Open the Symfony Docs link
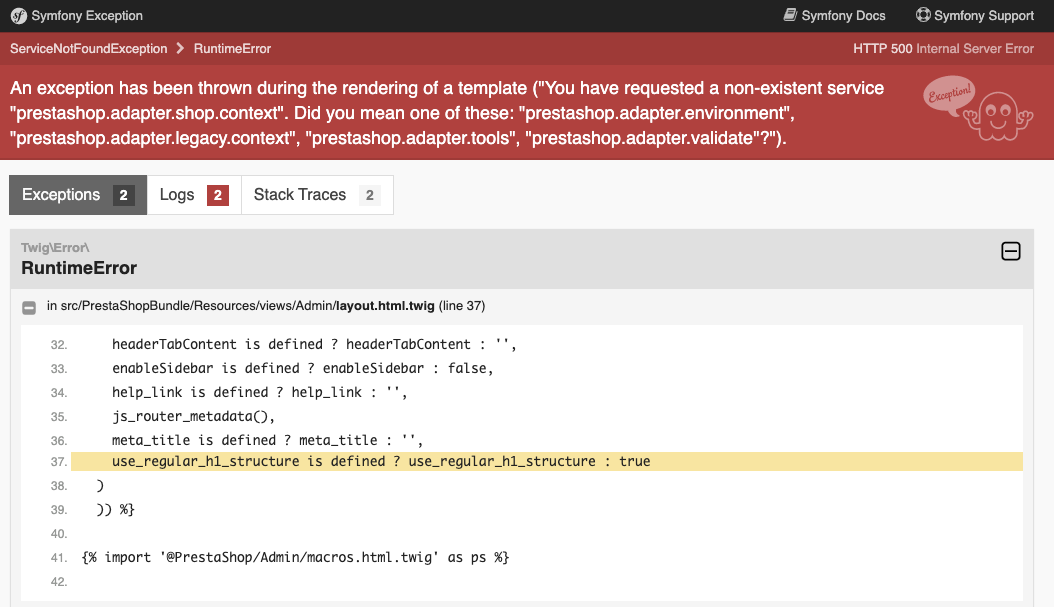 [843, 16]
